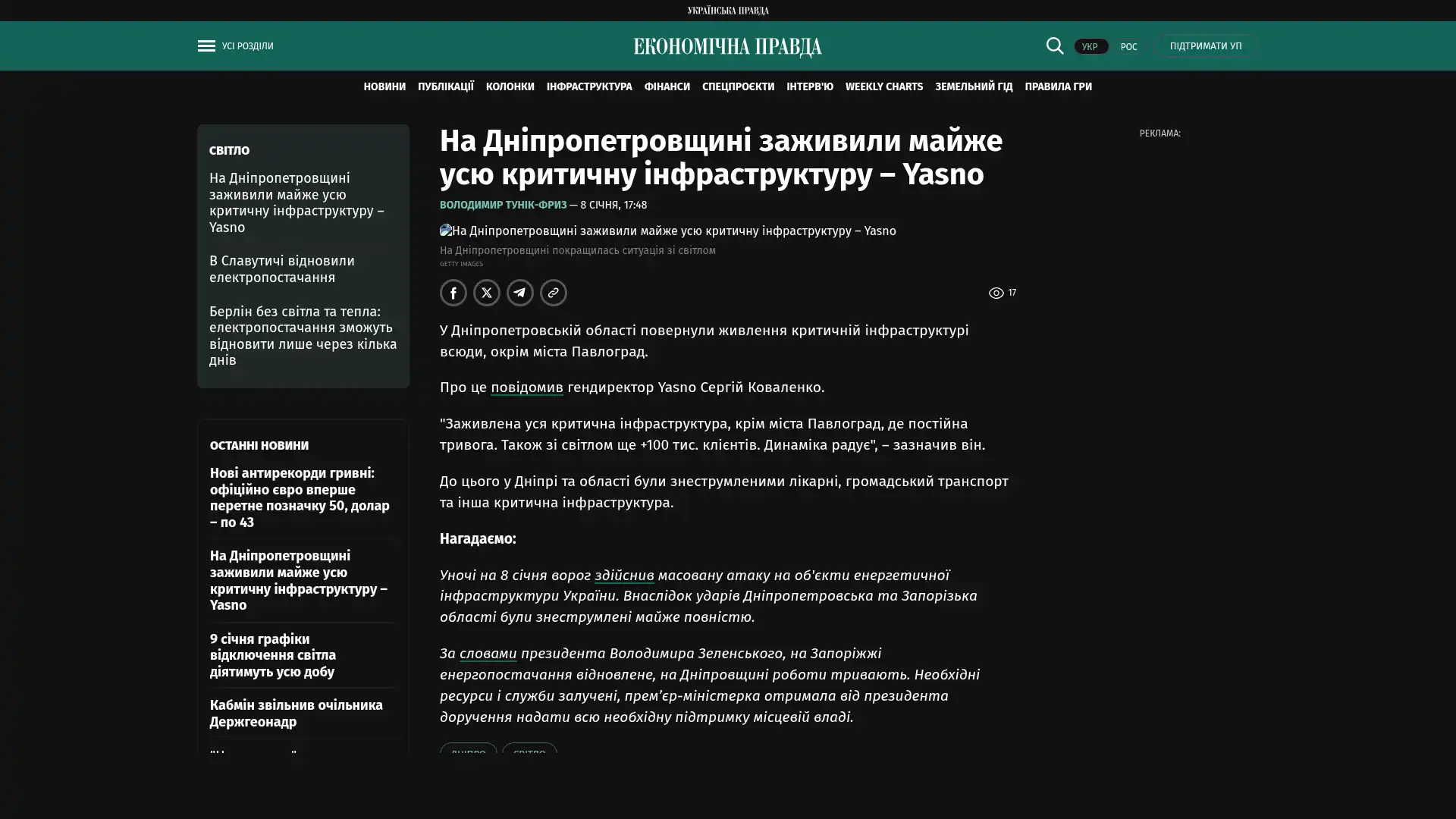Share article on X (Twitter)
Image resolution: width=1456 pixels, height=819 pixels.
[487, 293]
